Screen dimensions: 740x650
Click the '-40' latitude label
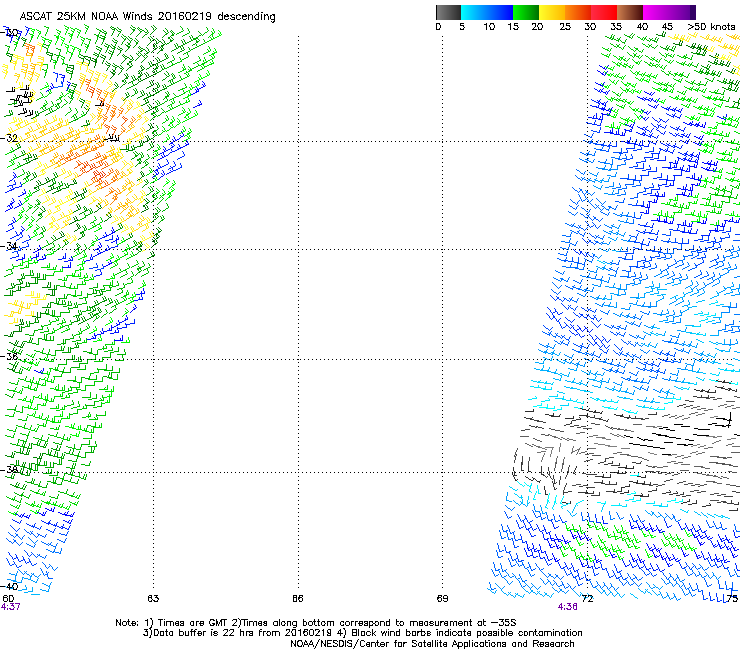[x=9, y=586]
